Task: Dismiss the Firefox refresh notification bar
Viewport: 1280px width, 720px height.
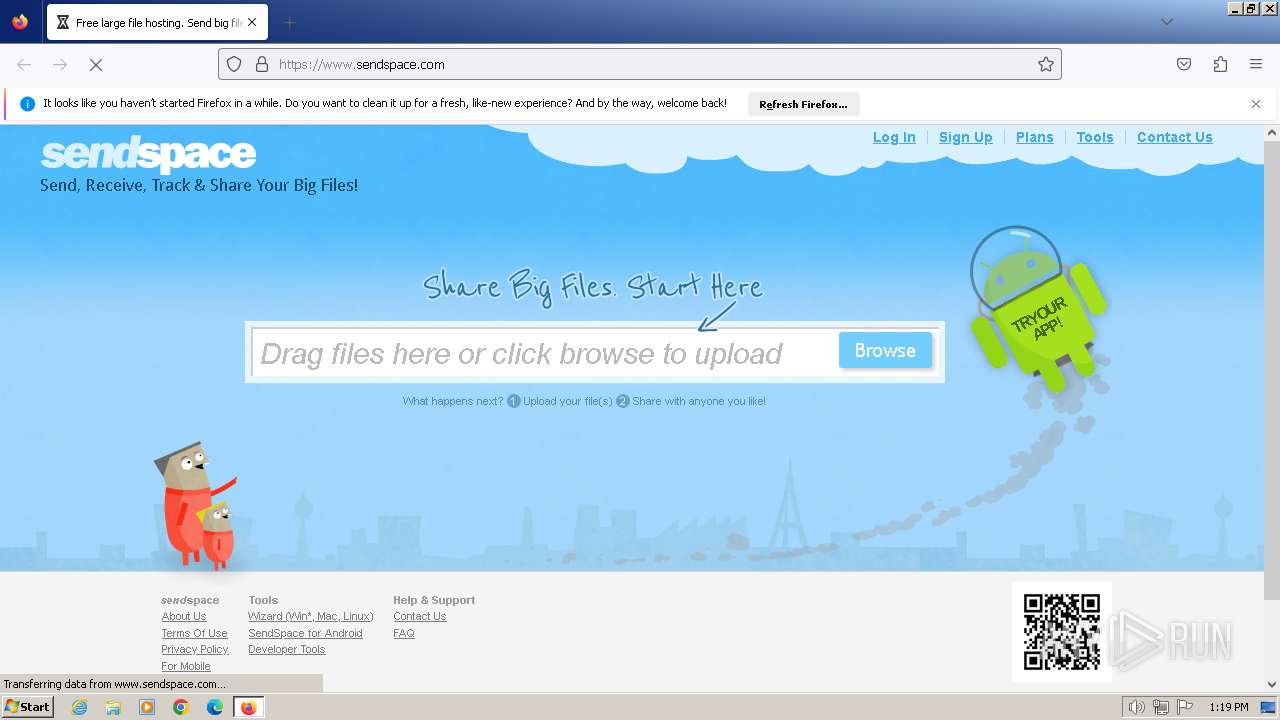Action: pos(1256,104)
